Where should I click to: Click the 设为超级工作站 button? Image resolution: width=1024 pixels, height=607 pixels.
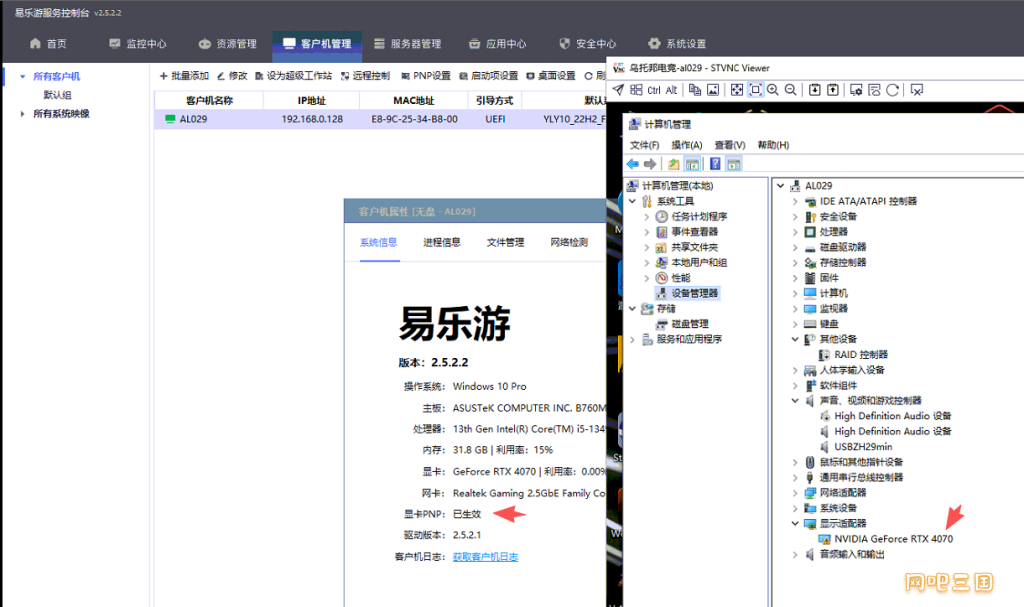tap(293, 76)
